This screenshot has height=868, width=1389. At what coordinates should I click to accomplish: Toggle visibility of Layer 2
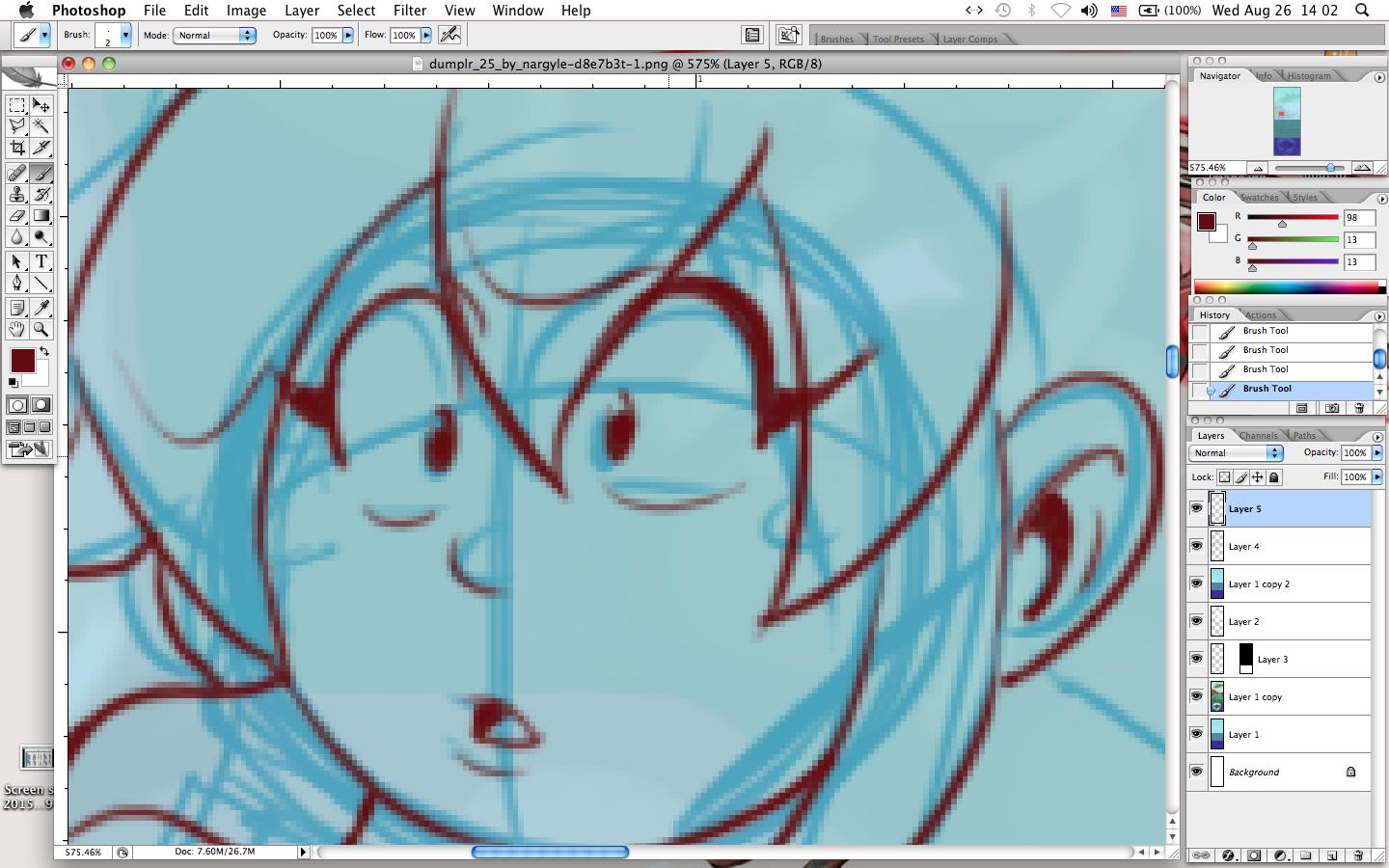click(1196, 621)
